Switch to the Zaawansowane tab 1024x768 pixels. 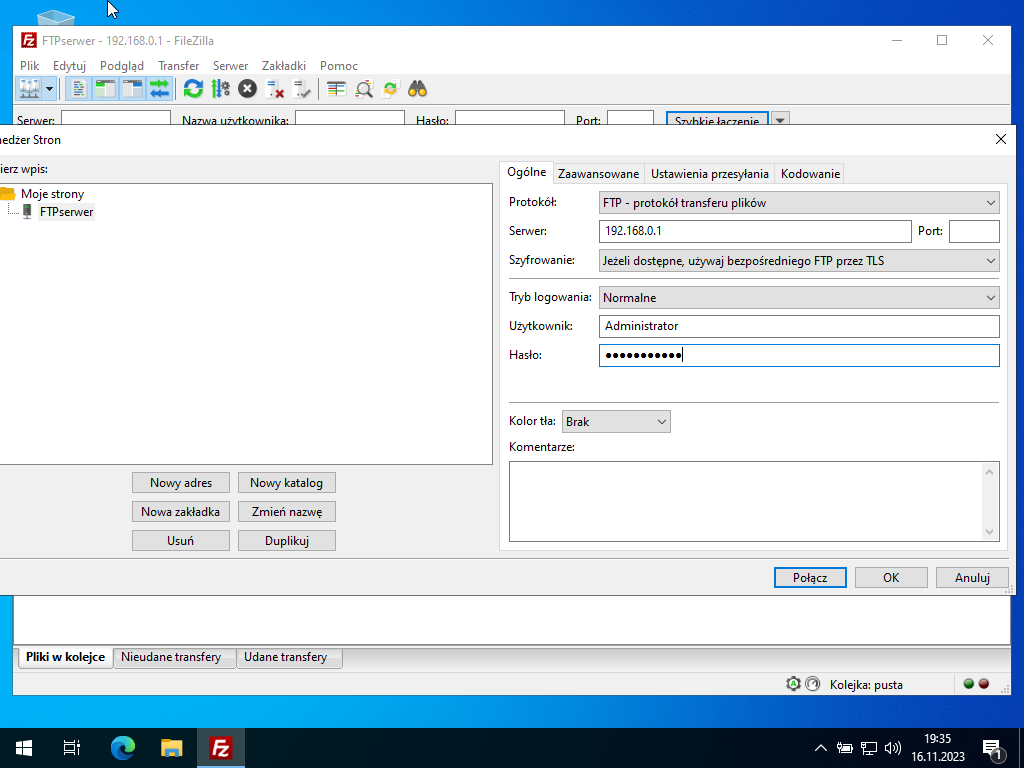click(x=598, y=174)
